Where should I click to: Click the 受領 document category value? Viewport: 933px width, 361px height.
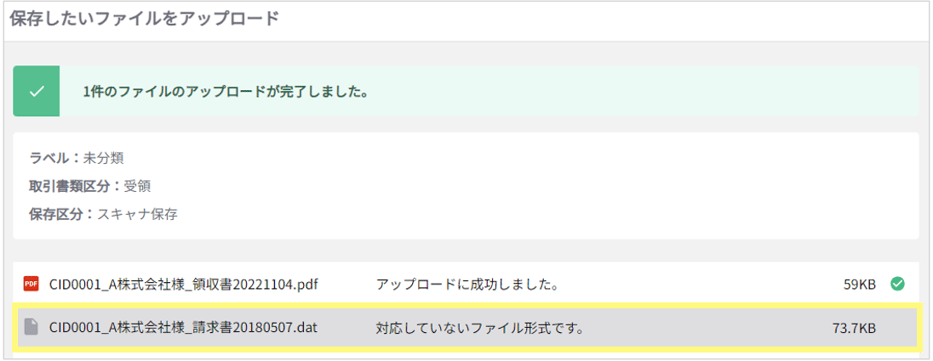pyautogui.click(x=137, y=186)
